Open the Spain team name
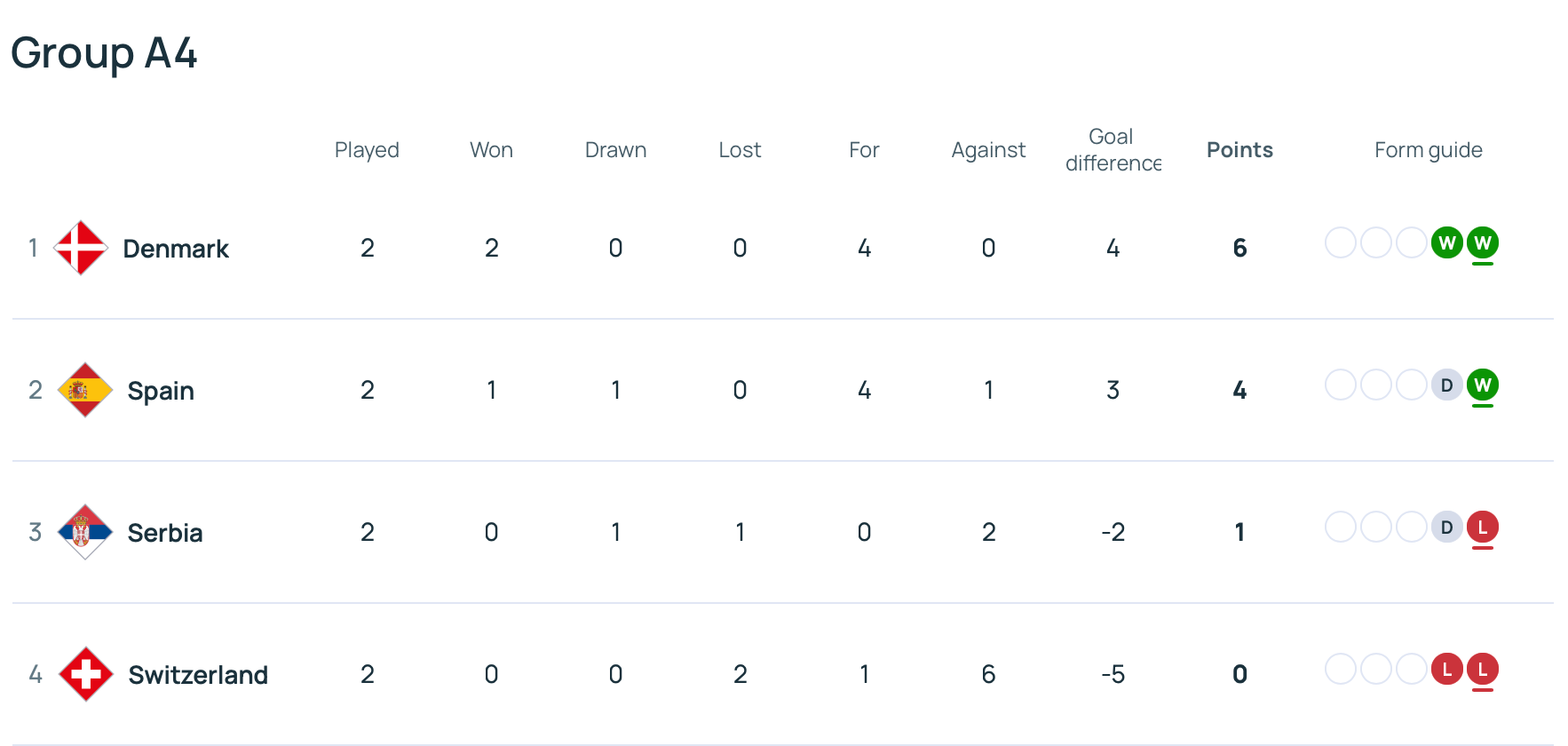 pyautogui.click(x=161, y=391)
